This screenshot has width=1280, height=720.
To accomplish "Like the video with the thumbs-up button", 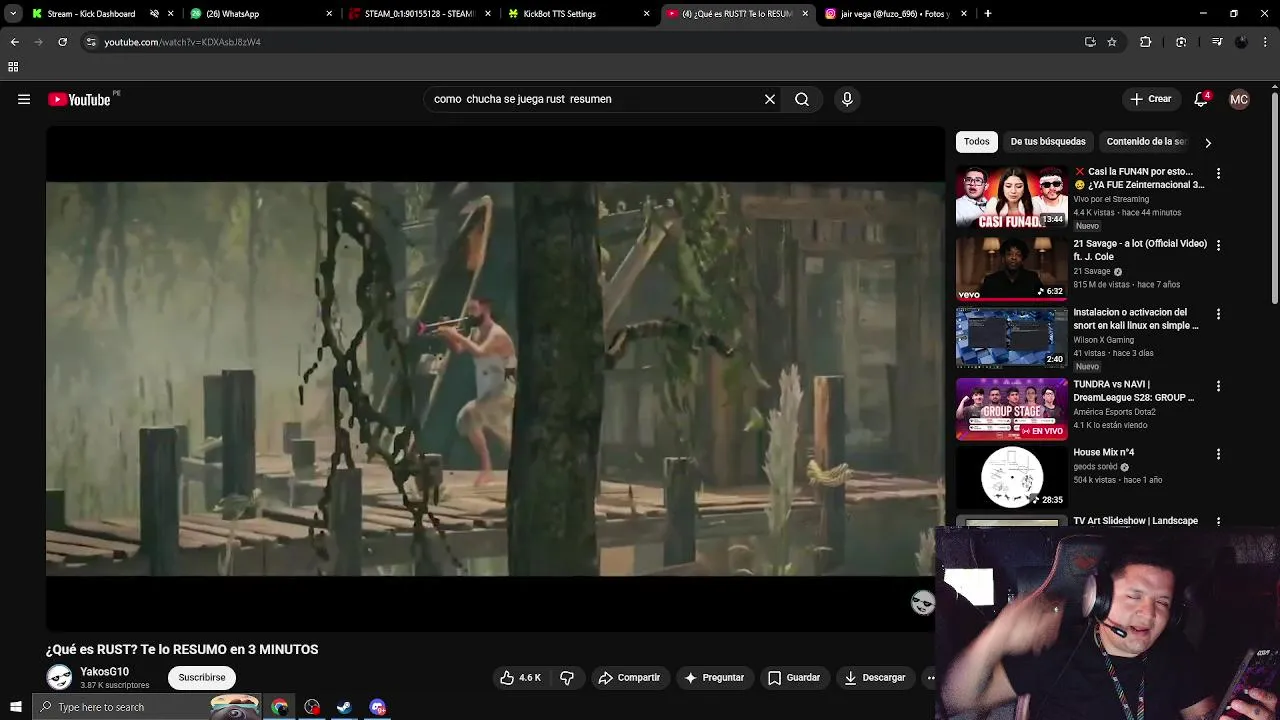I will 521,678.
